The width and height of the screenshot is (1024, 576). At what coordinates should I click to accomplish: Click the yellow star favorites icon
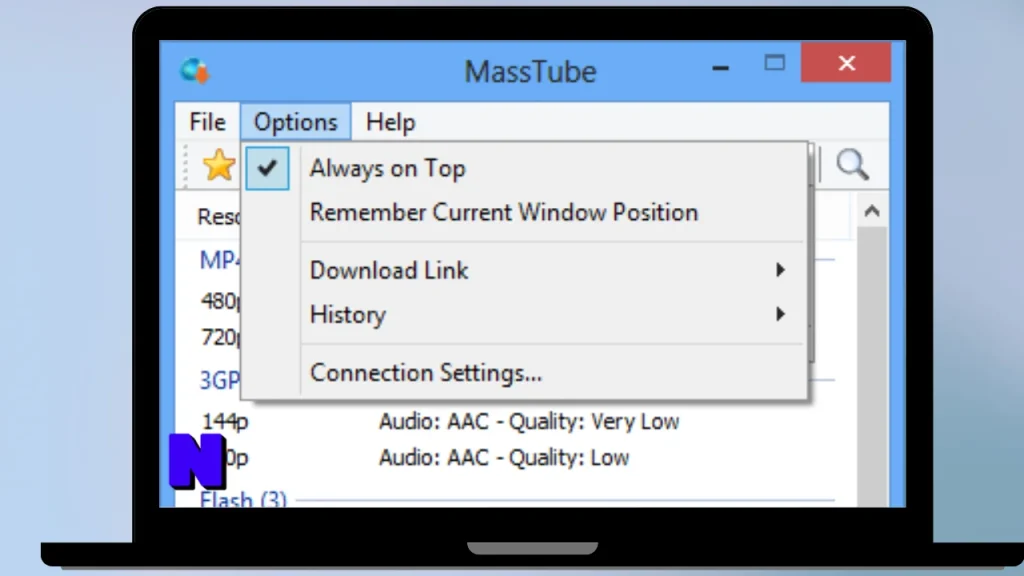point(219,165)
